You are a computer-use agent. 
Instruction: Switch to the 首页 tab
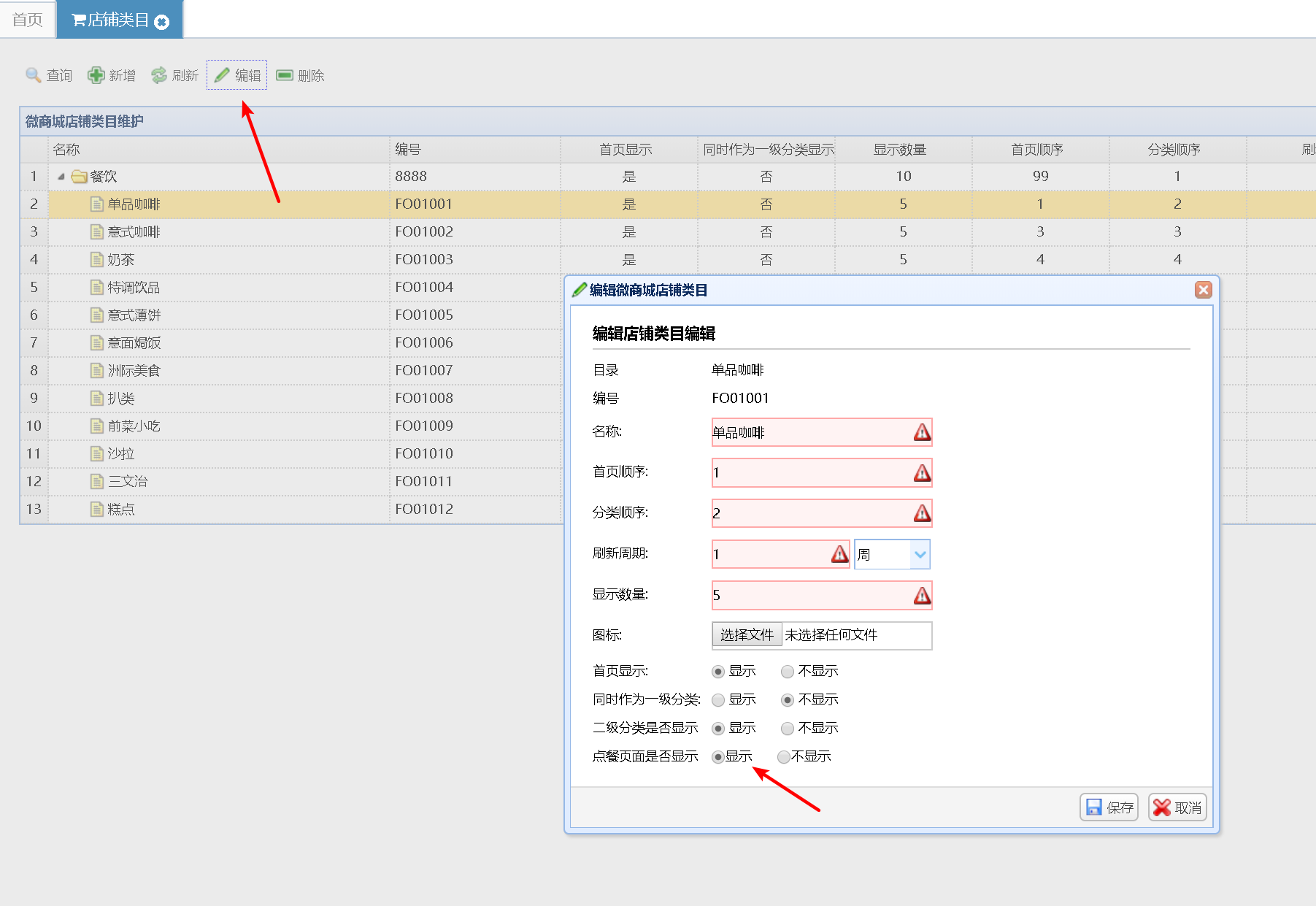pyautogui.click(x=28, y=20)
